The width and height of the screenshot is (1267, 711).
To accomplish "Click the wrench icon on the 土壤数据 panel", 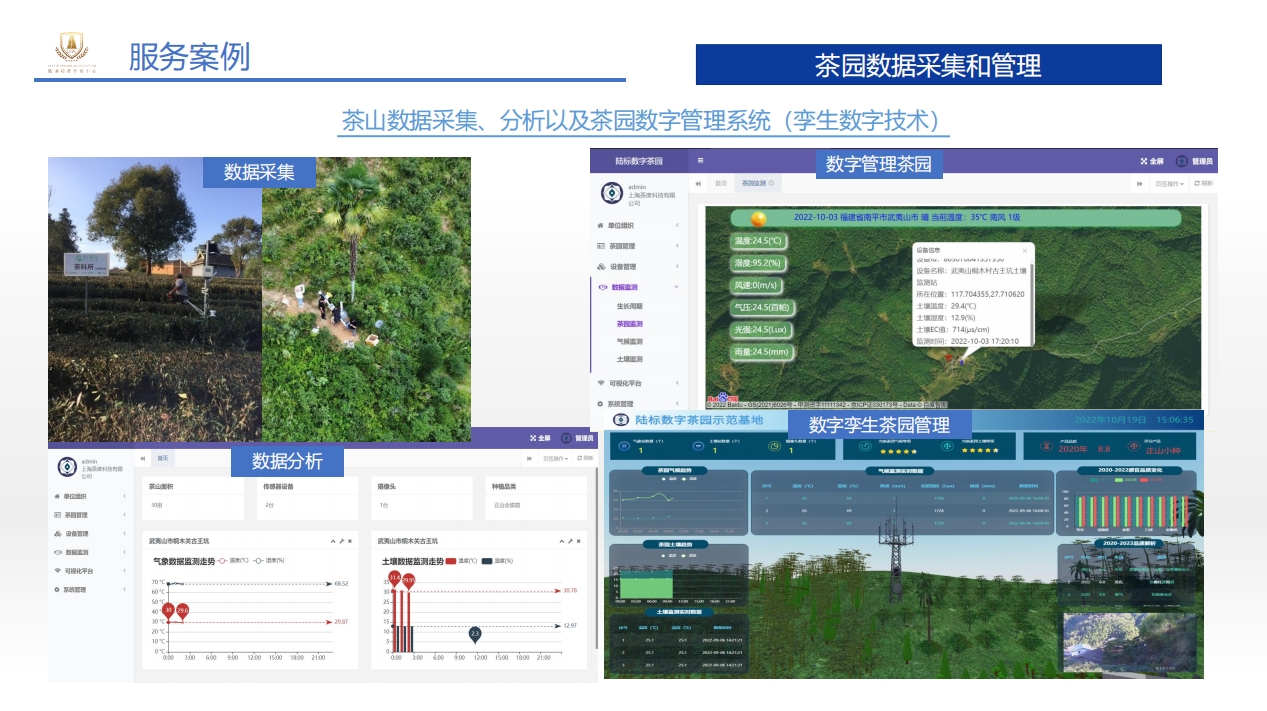I will (x=570, y=541).
